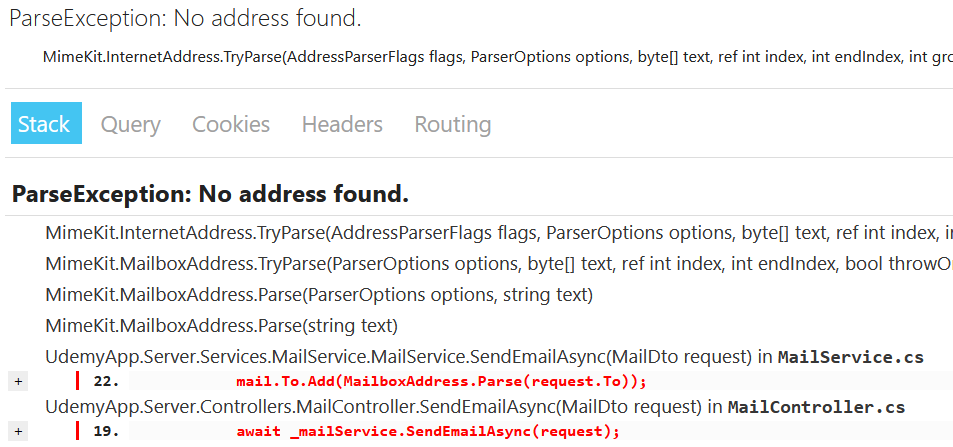The image size is (953, 447).
Task: Click the bold ParseException stack heading
Action: pyautogui.click(x=210, y=194)
